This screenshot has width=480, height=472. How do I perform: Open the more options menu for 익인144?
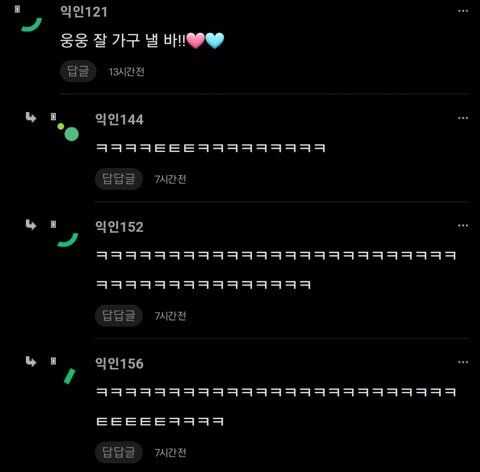[463, 118]
